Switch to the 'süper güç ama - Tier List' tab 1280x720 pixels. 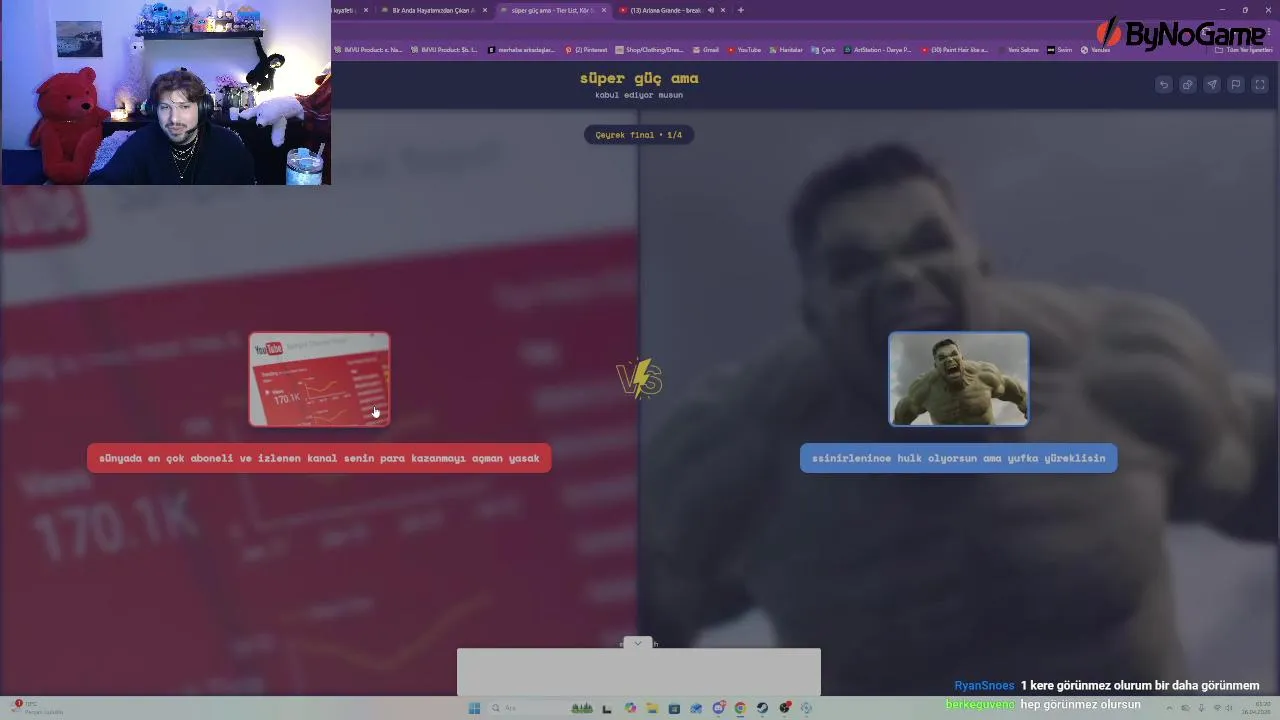click(x=552, y=10)
